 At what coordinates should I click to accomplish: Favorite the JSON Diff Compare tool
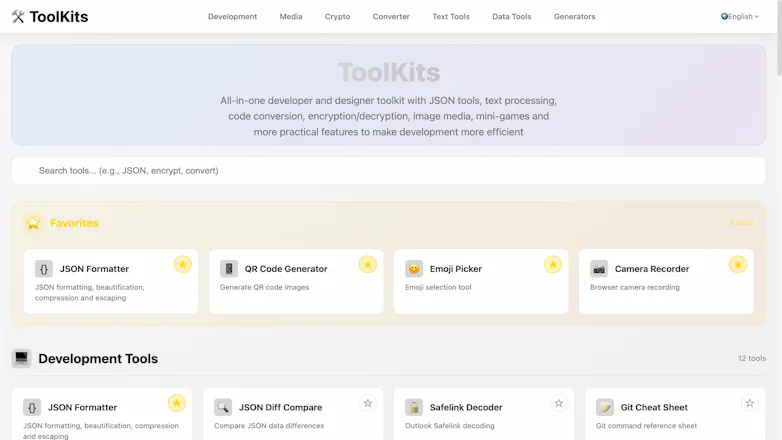coord(368,403)
